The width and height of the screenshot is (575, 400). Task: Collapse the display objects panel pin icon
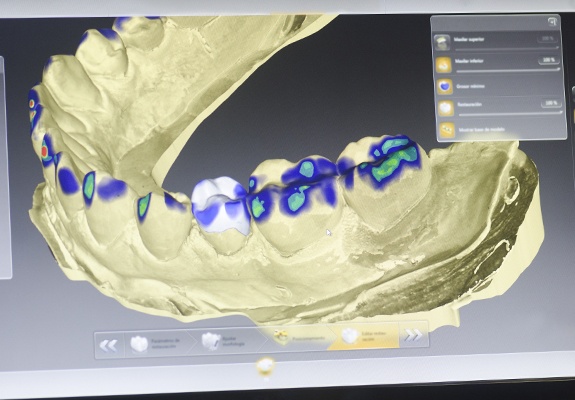coord(552,22)
